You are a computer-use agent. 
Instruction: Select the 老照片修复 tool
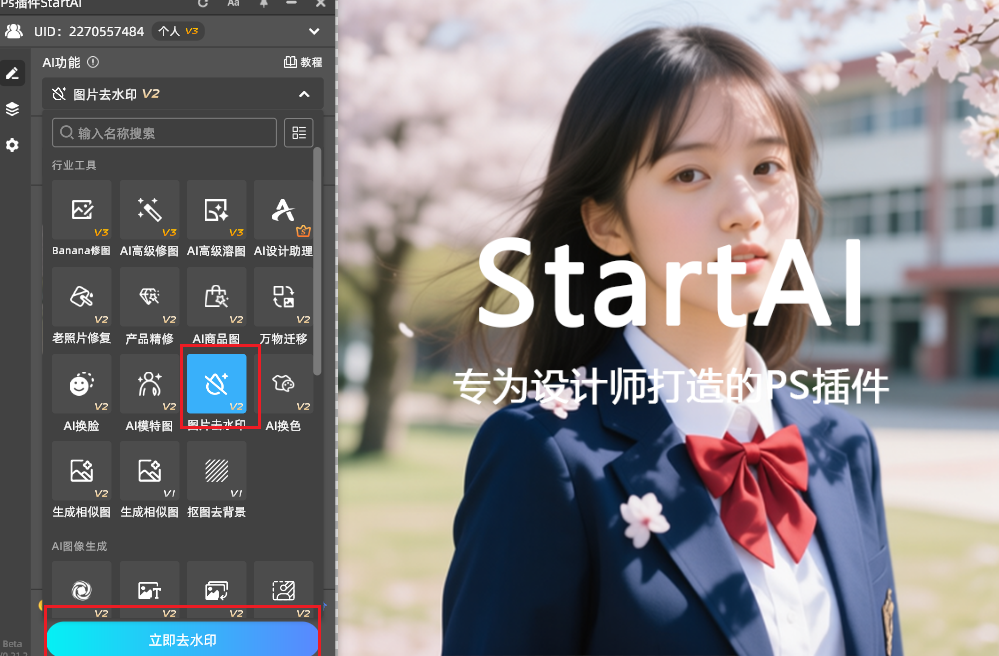pos(82,297)
